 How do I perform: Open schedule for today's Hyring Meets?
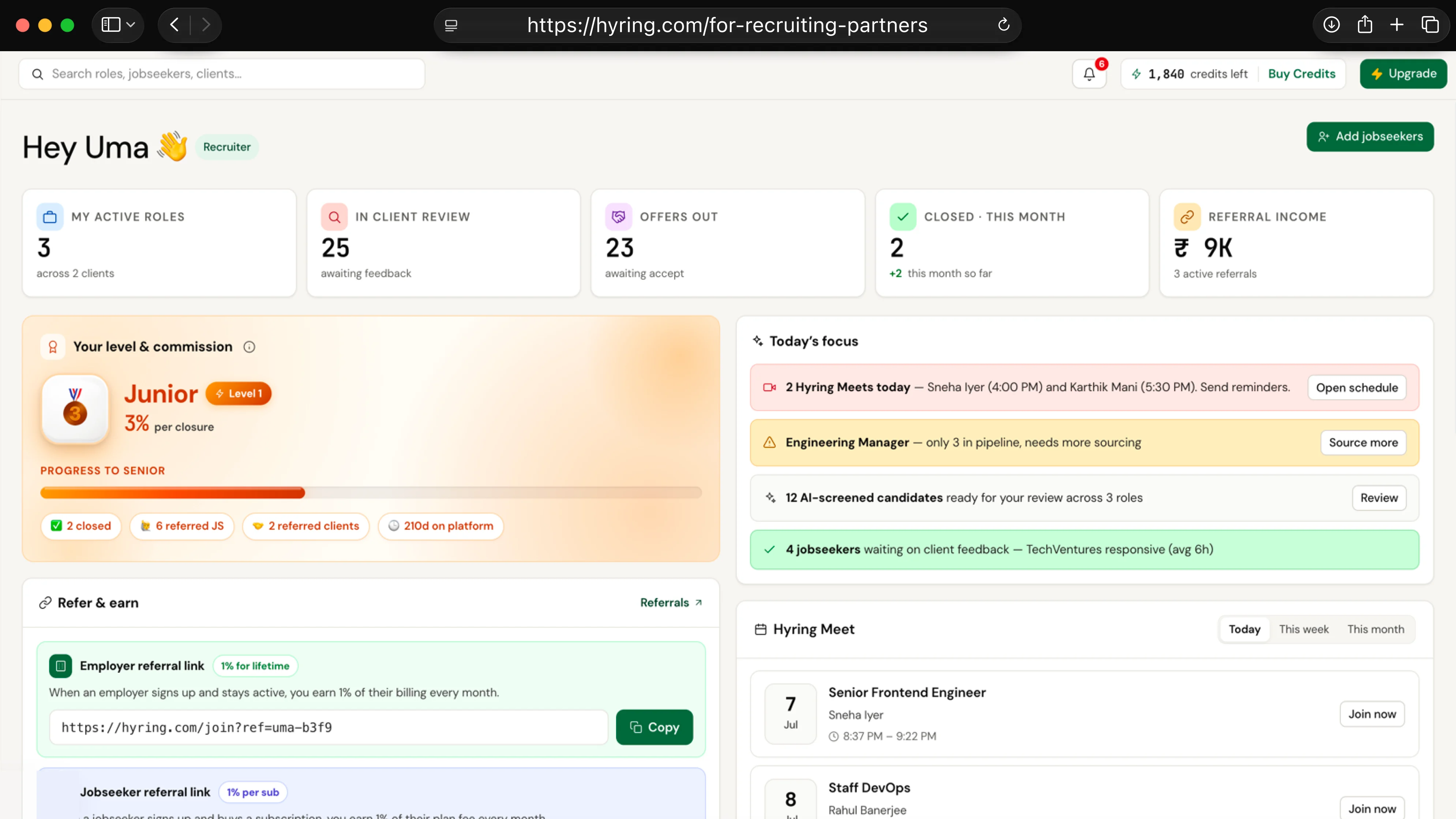(1356, 388)
